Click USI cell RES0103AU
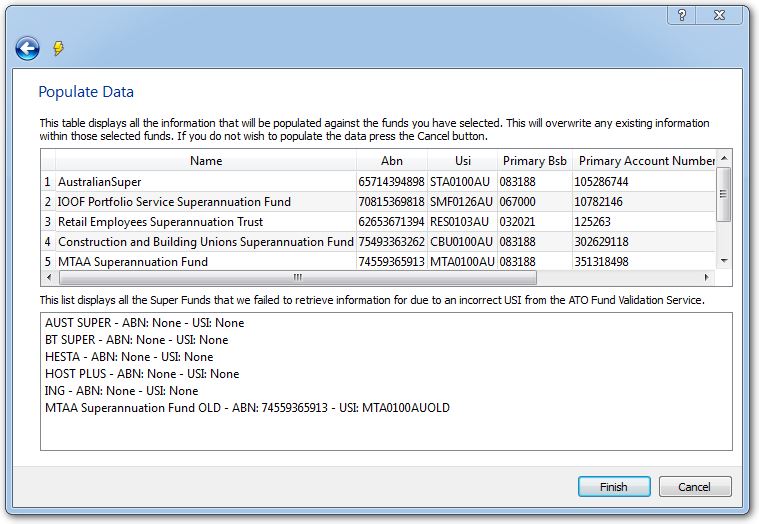This screenshot has height=524, width=759. (x=462, y=222)
